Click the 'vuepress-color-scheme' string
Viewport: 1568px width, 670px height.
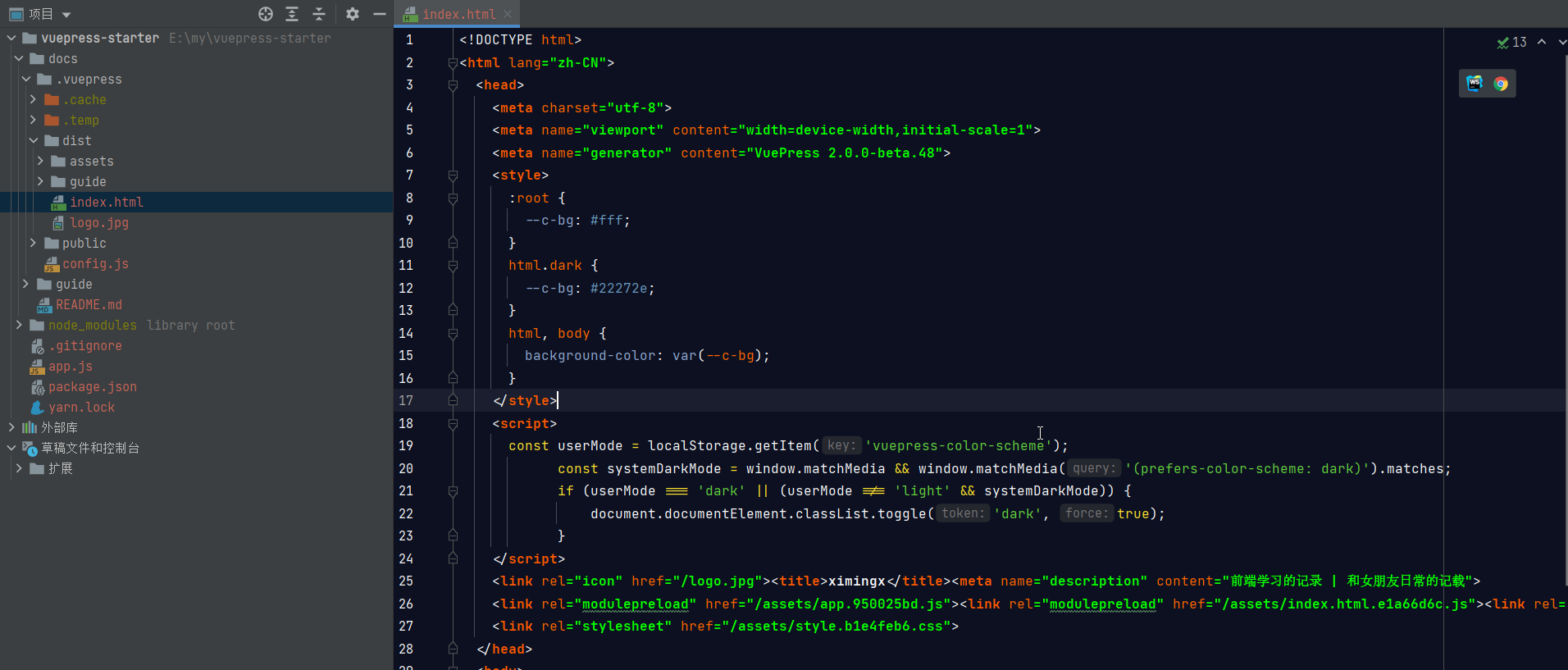point(958,445)
